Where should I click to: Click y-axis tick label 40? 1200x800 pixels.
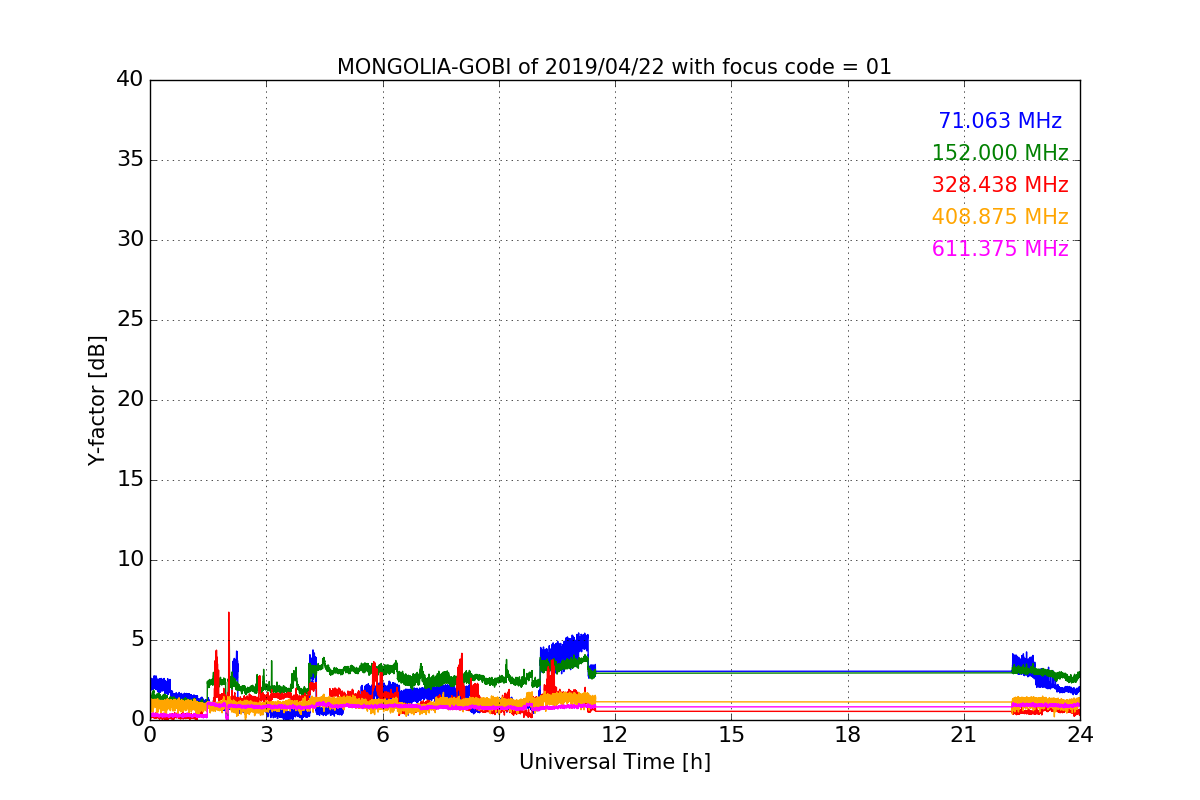130,80
